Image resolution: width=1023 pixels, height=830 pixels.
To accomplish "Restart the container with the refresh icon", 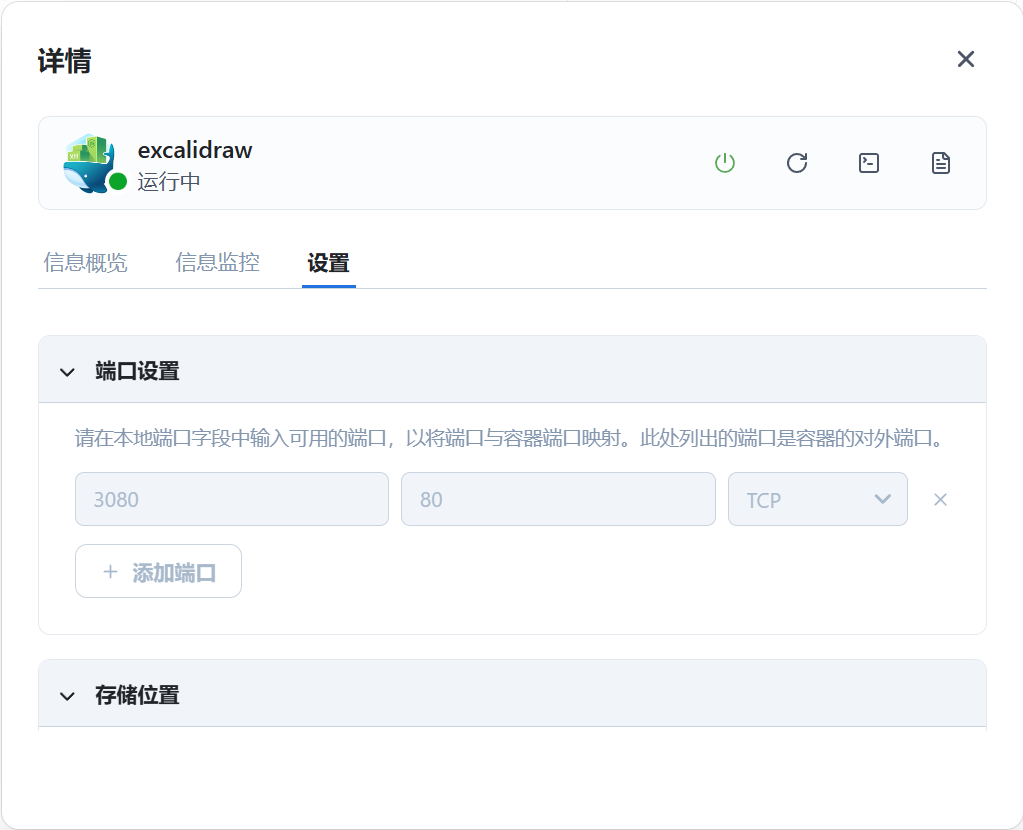I will pos(797,163).
